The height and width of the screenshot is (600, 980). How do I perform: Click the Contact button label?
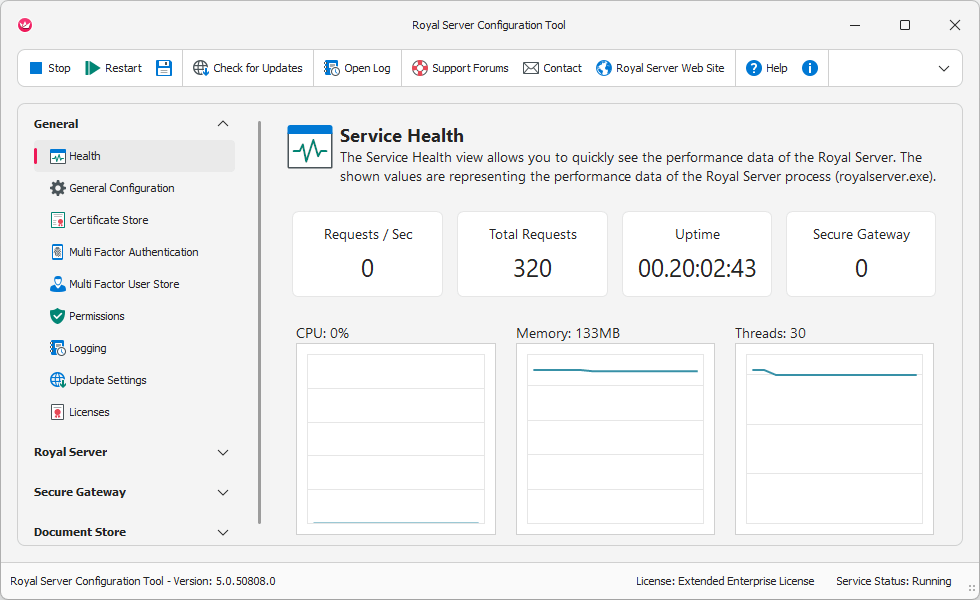pyautogui.click(x=562, y=68)
